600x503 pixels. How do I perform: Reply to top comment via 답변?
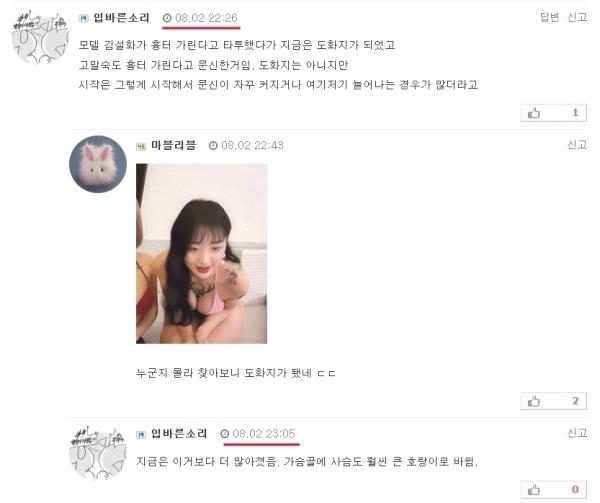click(549, 17)
